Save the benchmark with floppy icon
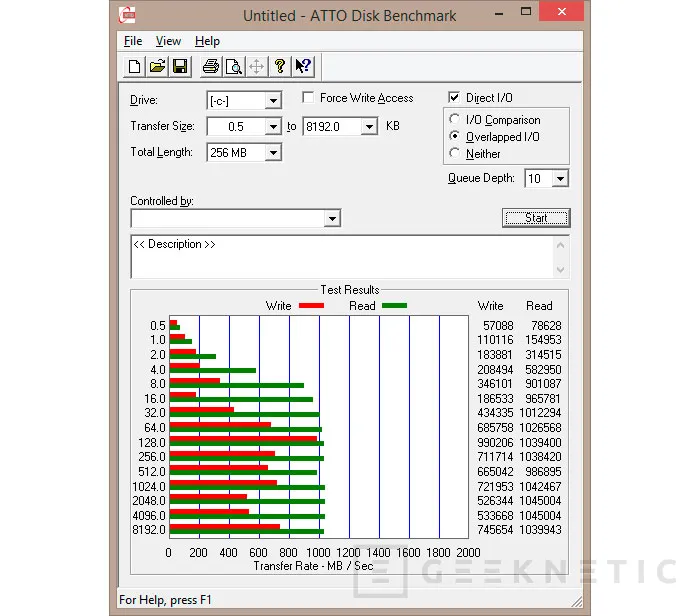Image resolution: width=700 pixels, height=616 pixels. click(x=180, y=67)
